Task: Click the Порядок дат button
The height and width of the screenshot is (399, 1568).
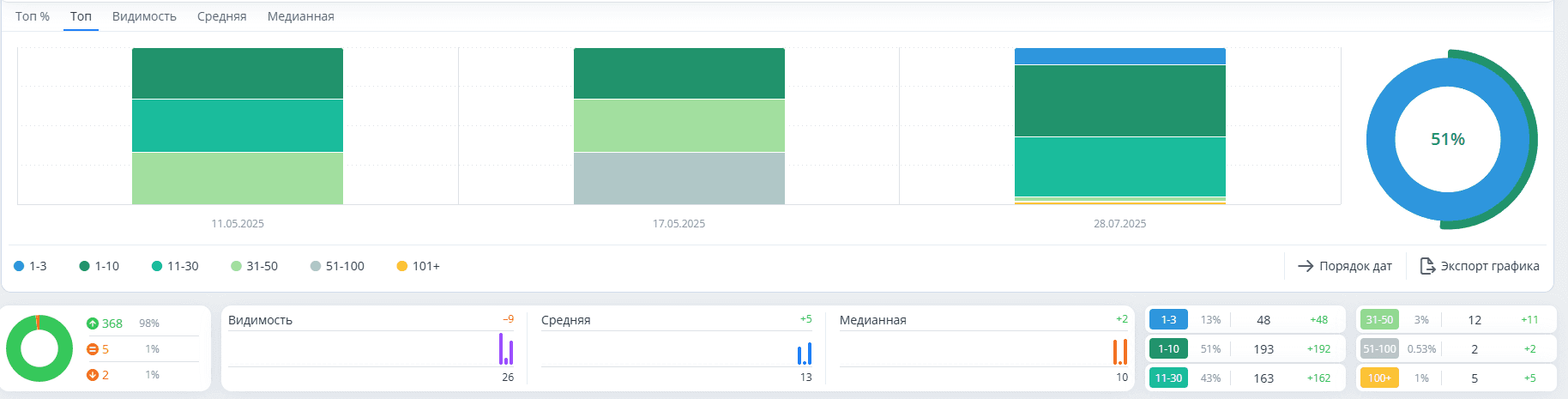Action: [x=1345, y=266]
